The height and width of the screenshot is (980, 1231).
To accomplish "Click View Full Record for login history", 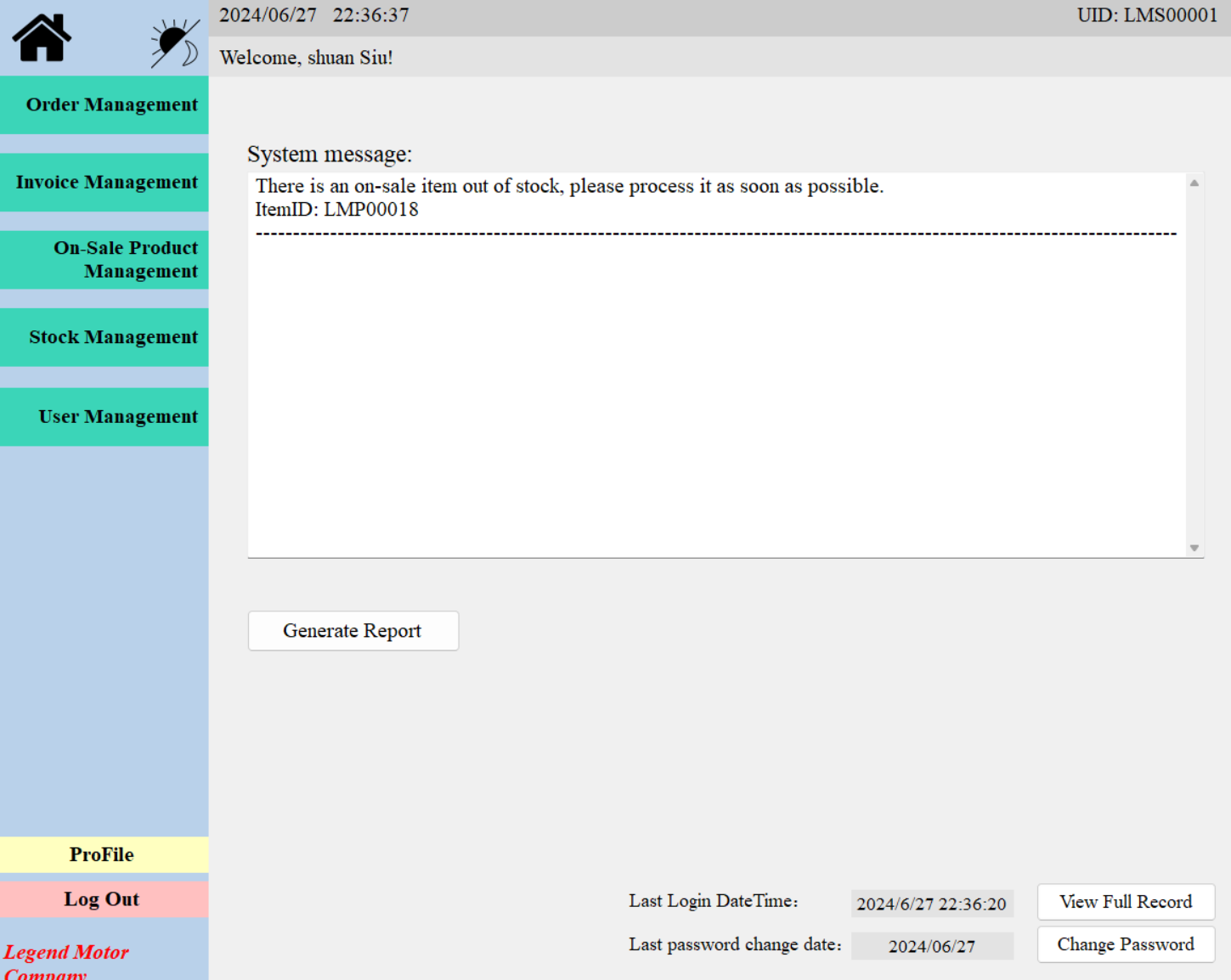I will [x=1125, y=902].
